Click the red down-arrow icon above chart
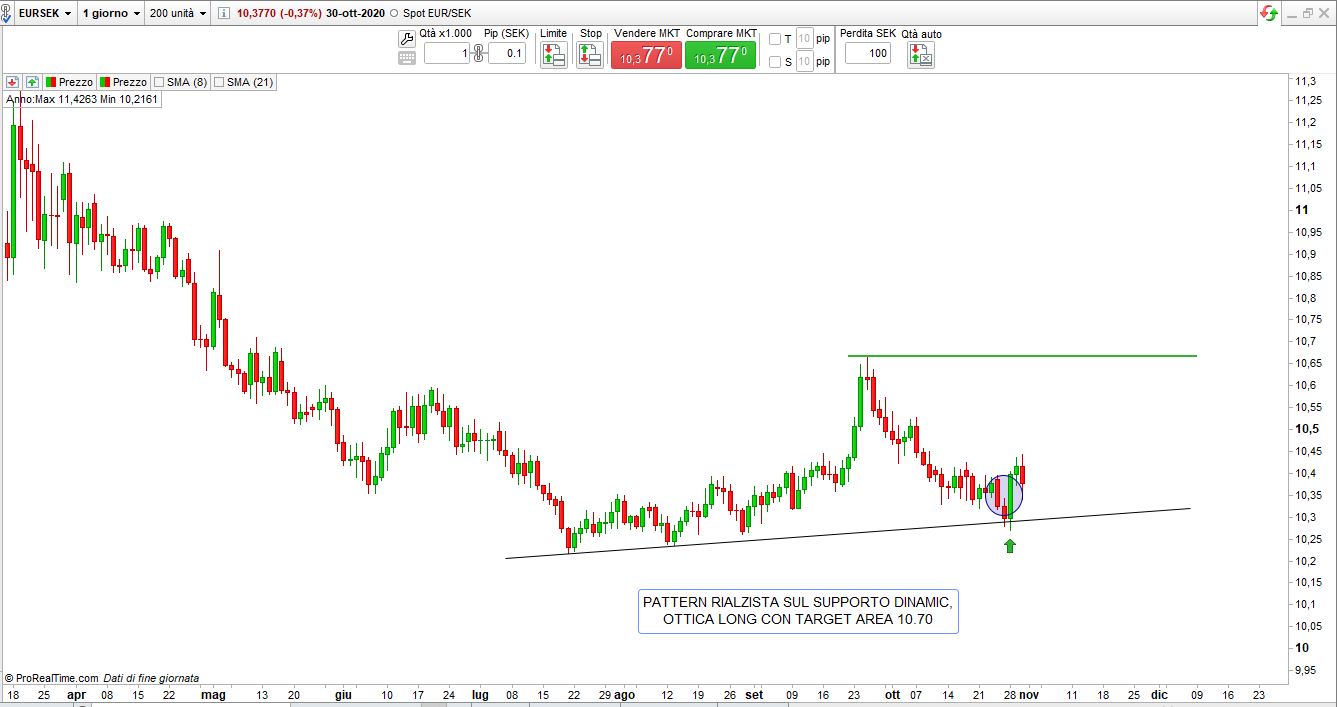Viewport: 1337px width, 707px height. 13,82
